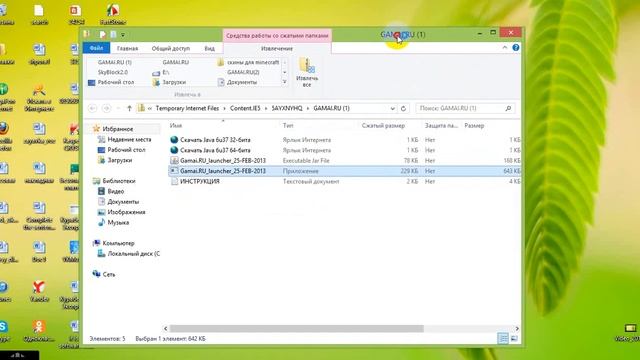Open Документы library in sidebar
640x360 pixels.
tap(123, 202)
